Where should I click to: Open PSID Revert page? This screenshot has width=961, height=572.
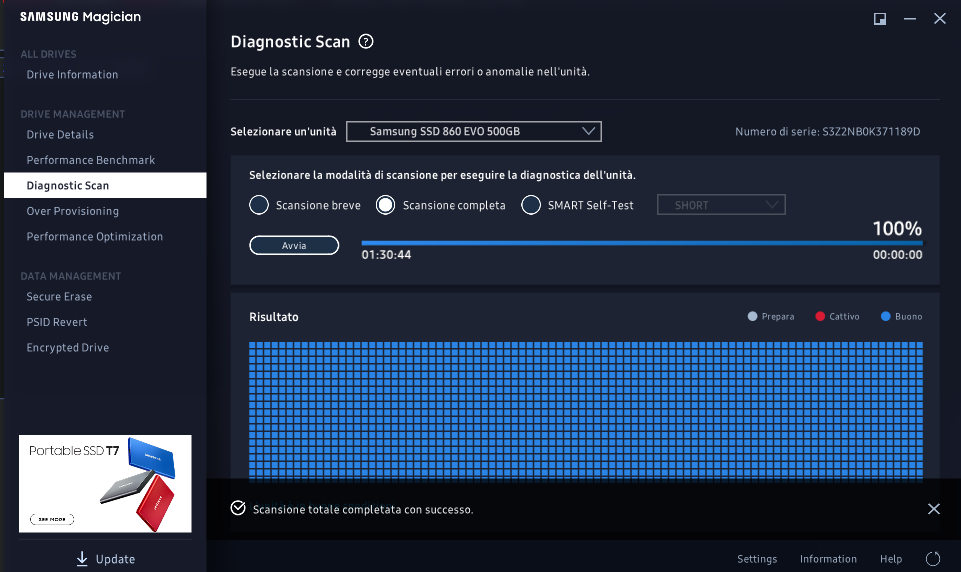point(56,322)
